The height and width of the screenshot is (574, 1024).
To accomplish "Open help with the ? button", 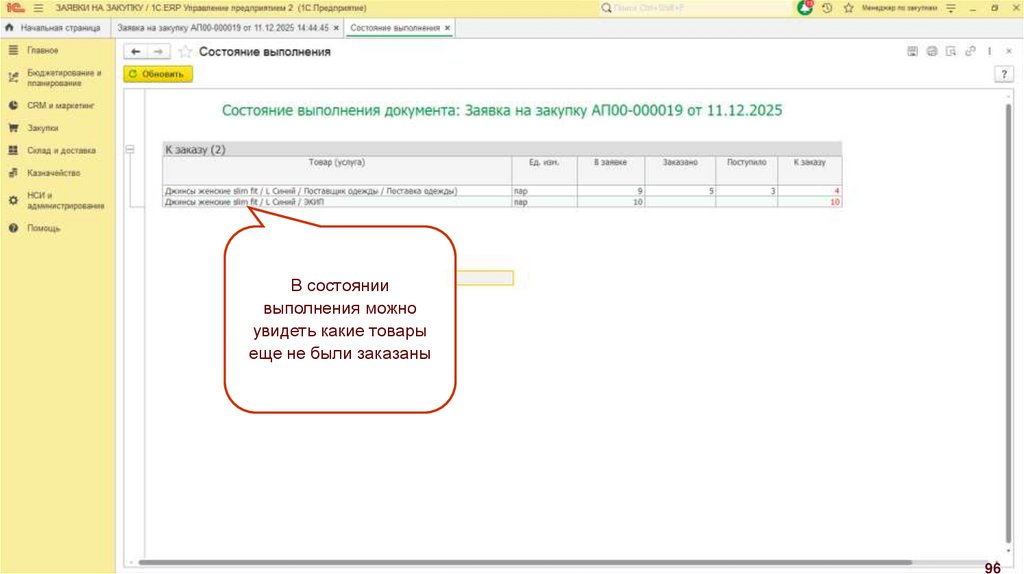I will point(1004,74).
